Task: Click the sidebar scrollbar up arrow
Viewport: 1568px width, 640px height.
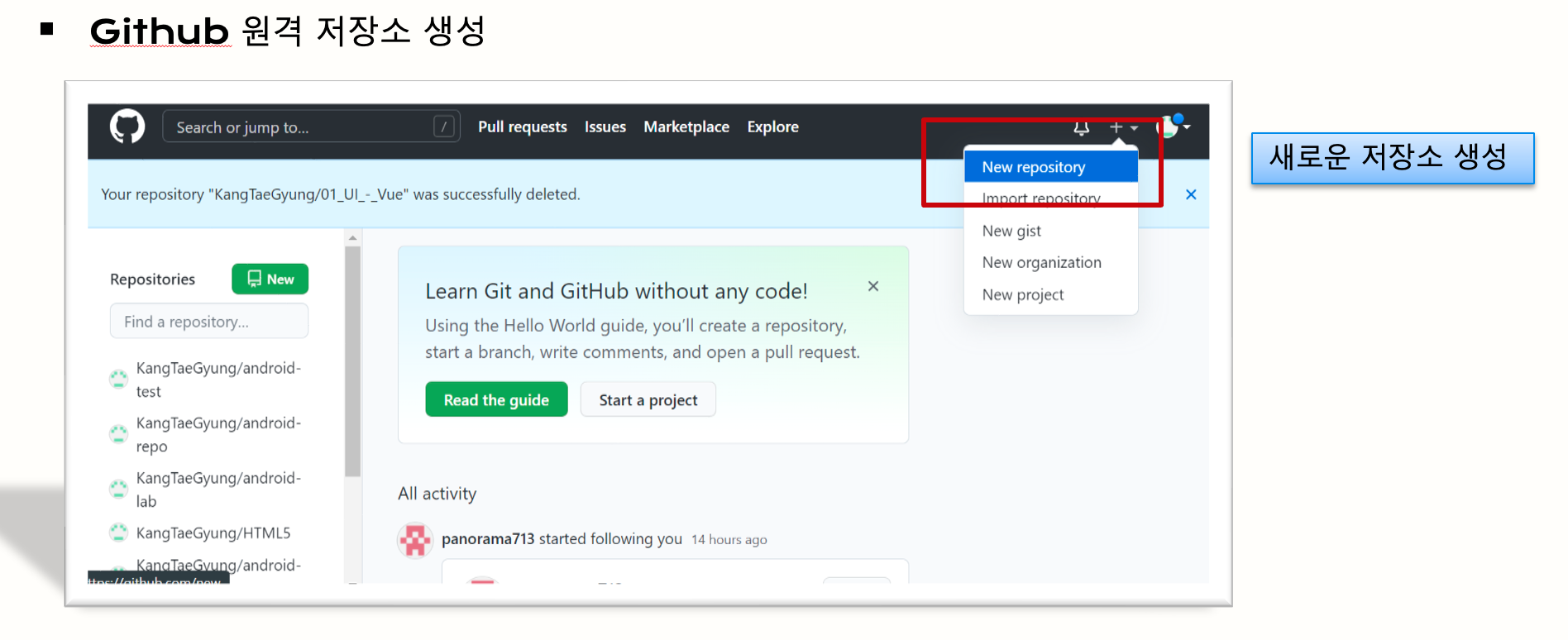Action: [x=353, y=238]
